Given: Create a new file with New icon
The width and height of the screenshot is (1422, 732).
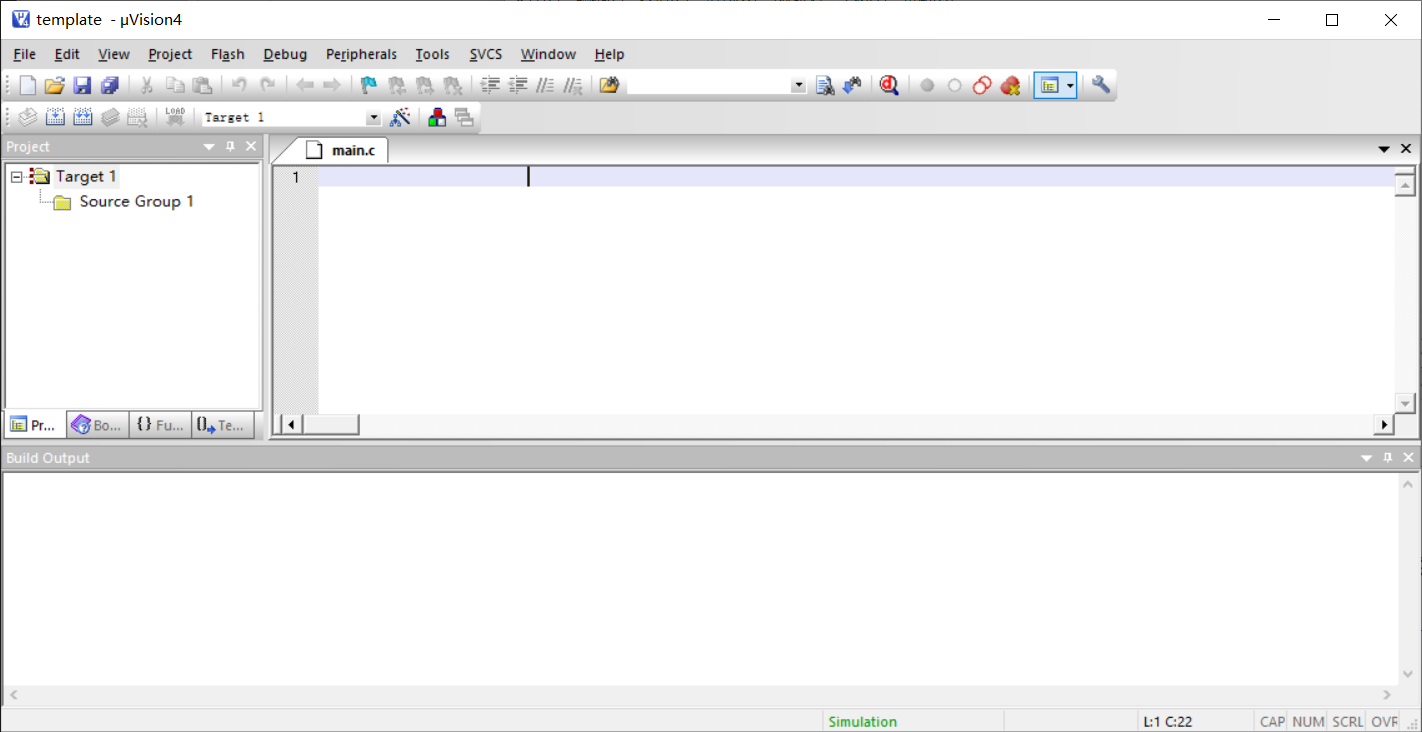Looking at the screenshot, I should [28, 86].
